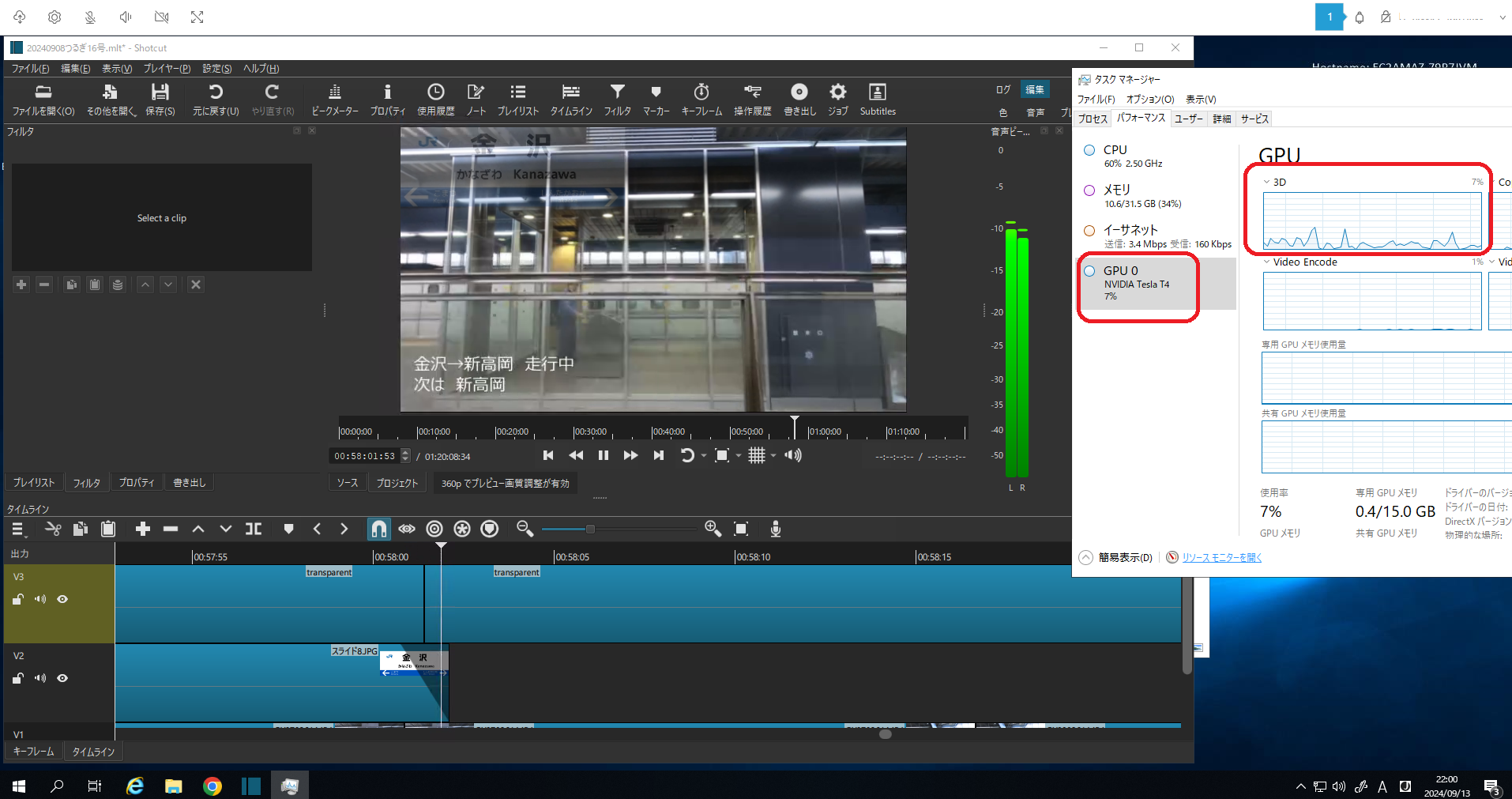
Task: Select GPU 0 NVIDIA Tesla T4 in Task Manager
Action: click(1138, 283)
